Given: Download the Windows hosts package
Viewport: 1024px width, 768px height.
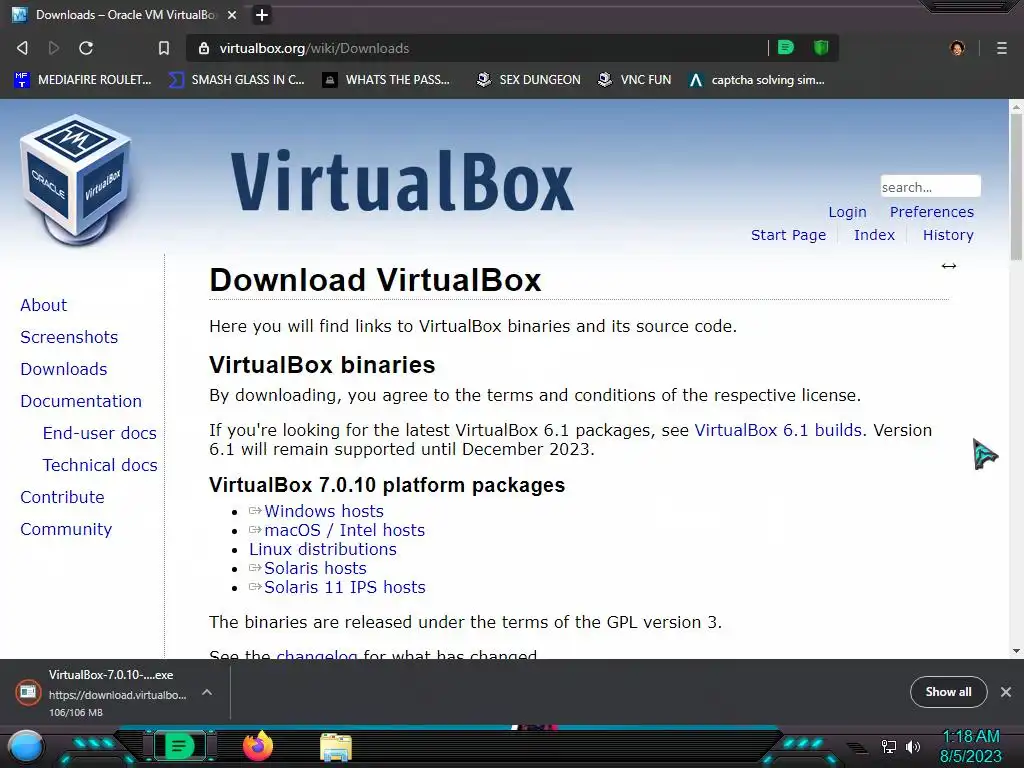Looking at the screenshot, I should (x=323, y=511).
